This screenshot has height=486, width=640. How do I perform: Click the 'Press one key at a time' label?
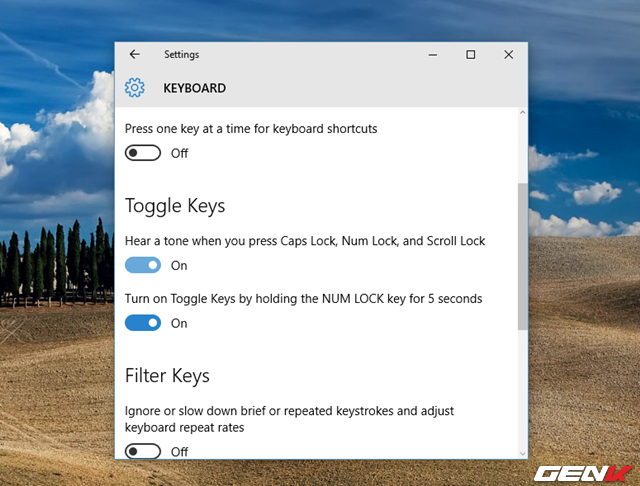pyautogui.click(x=251, y=129)
